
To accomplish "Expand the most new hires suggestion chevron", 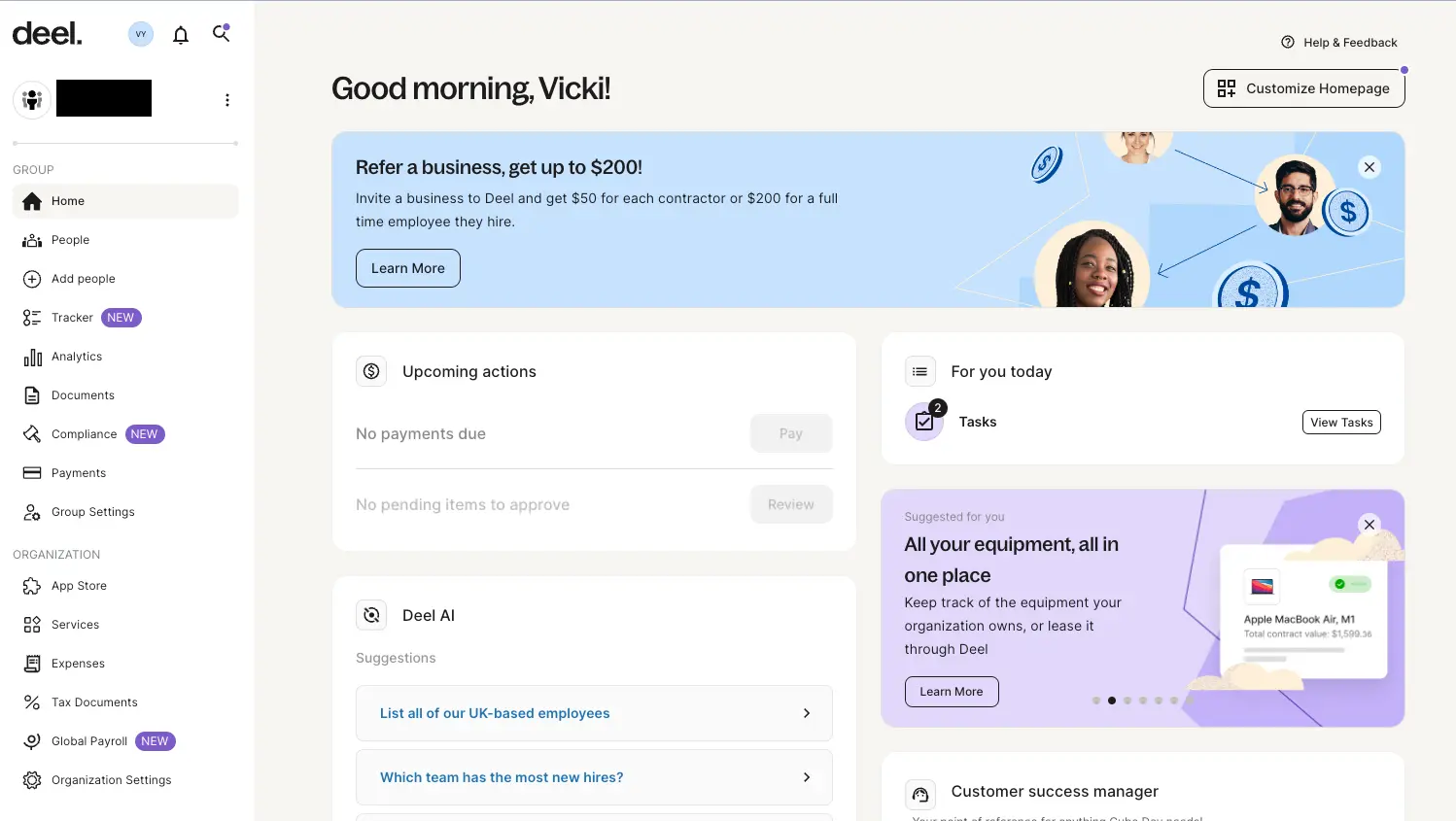I will tap(807, 777).
